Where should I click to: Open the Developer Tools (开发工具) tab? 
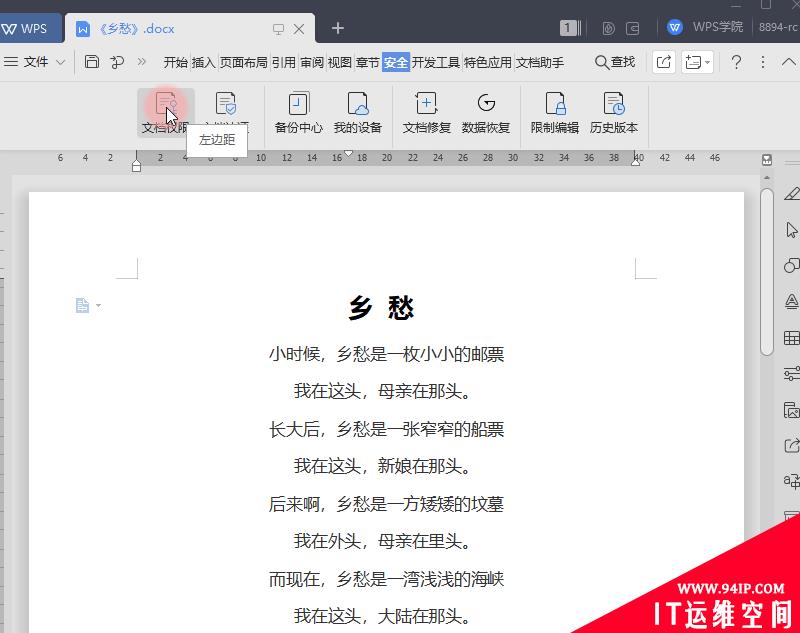click(436, 62)
